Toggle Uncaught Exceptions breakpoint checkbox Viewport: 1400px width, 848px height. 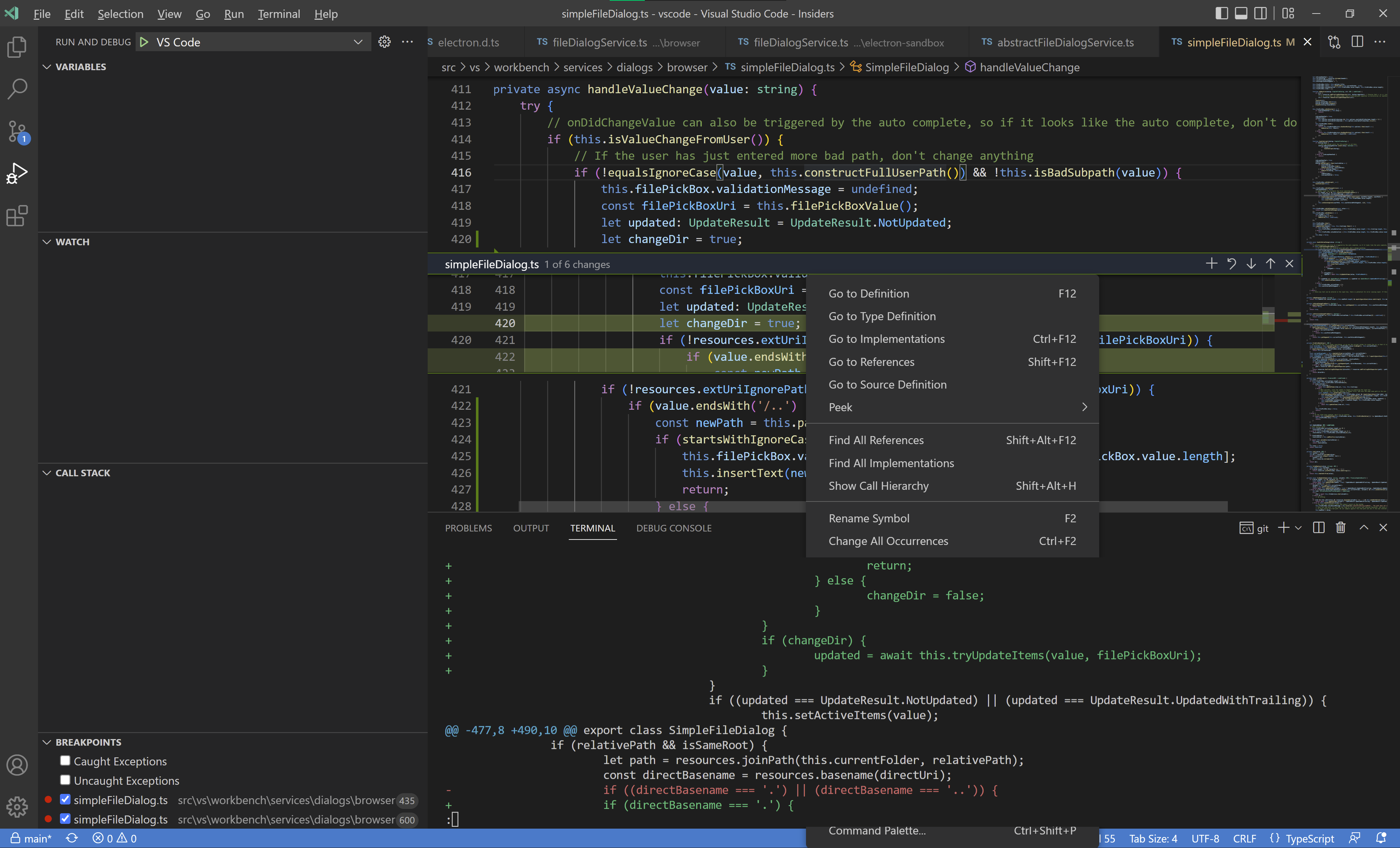[x=65, y=780]
